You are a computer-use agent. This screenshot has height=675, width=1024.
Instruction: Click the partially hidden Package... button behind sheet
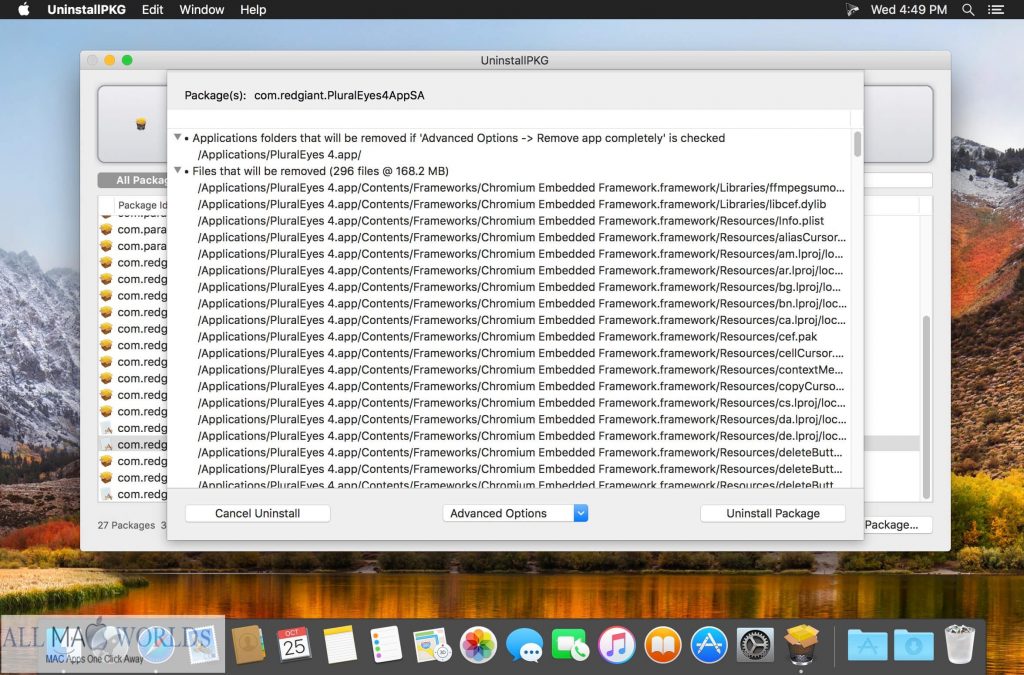897,524
